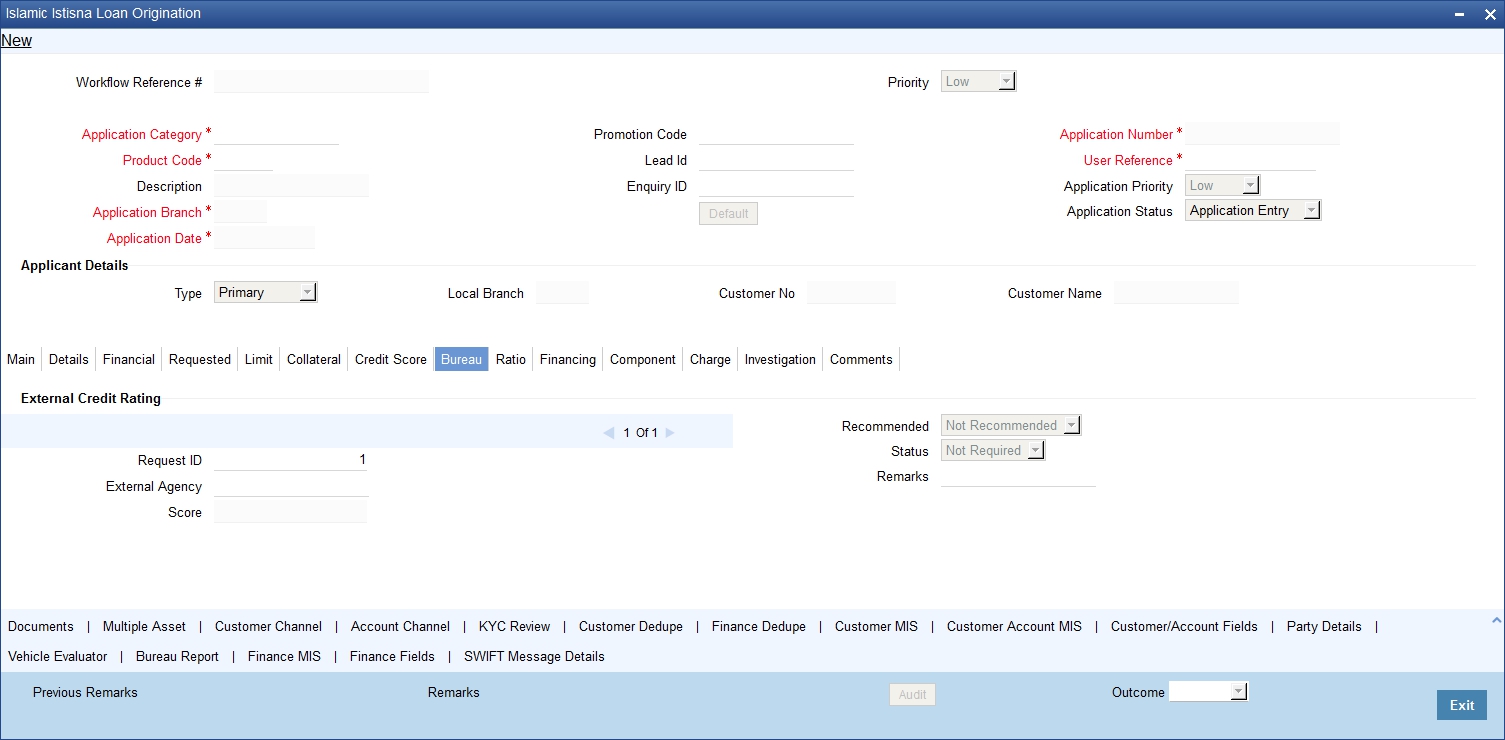Click the Exit button
Image resolution: width=1505 pixels, height=740 pixels.
coord(1462,705)
